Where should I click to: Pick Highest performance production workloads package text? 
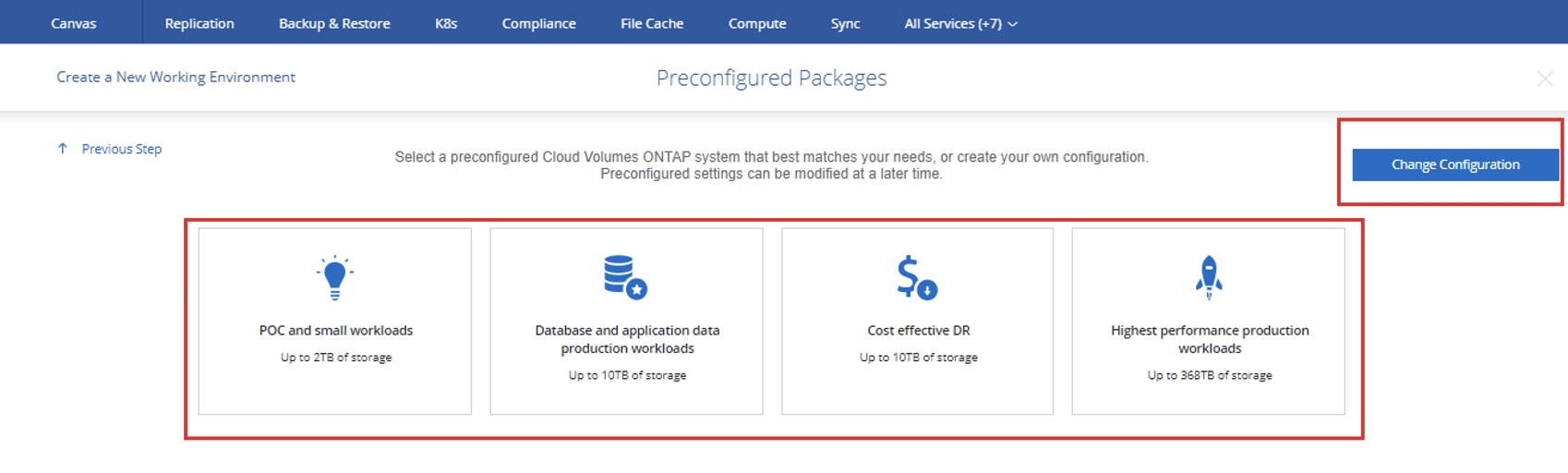tap(1210, 339)
